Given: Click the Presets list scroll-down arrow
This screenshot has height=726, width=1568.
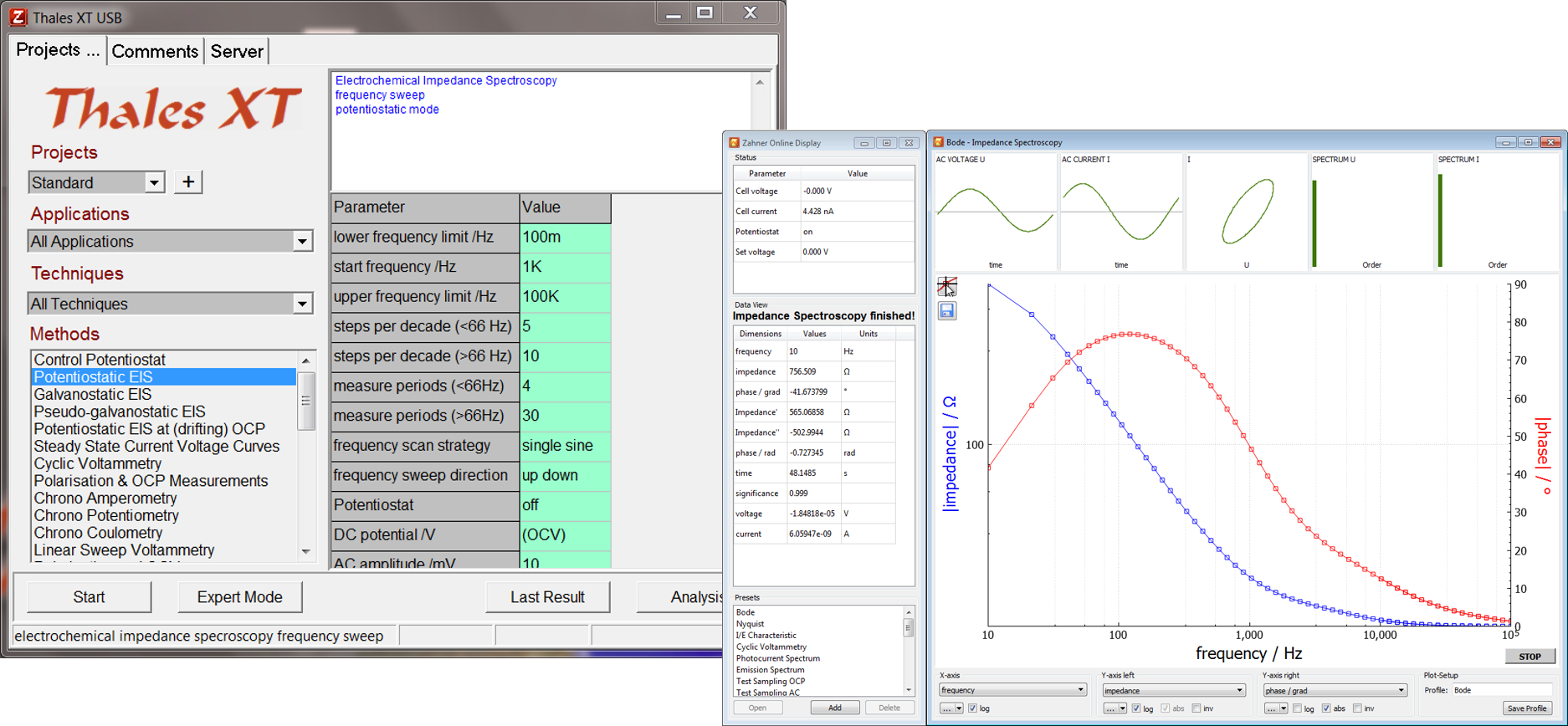Looking at the screenshot, I should point(909,690).
